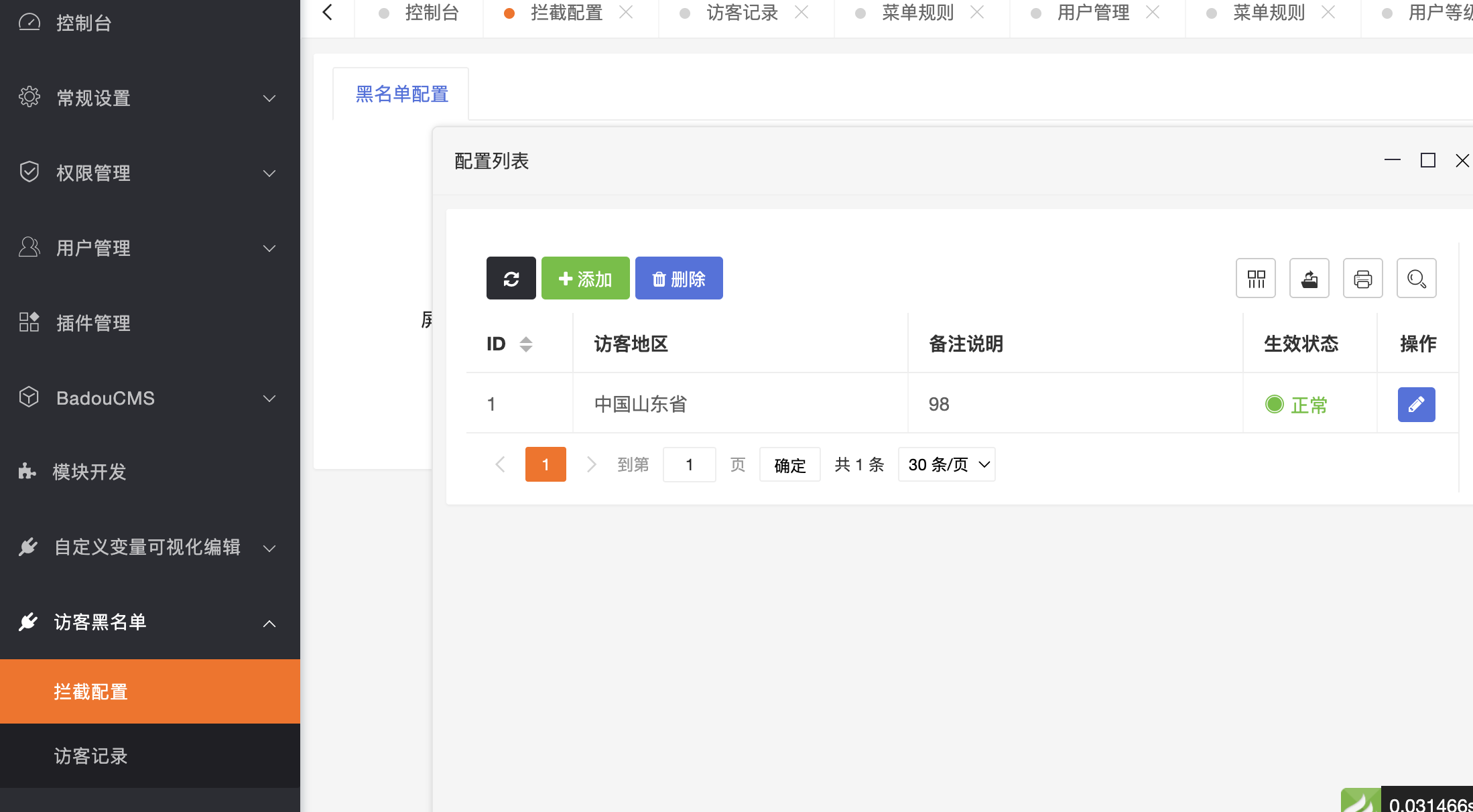Switch to the 访客记录 tab
Image resolution: width=1473 pixels, height=812 pixels.
coord(742,13)
